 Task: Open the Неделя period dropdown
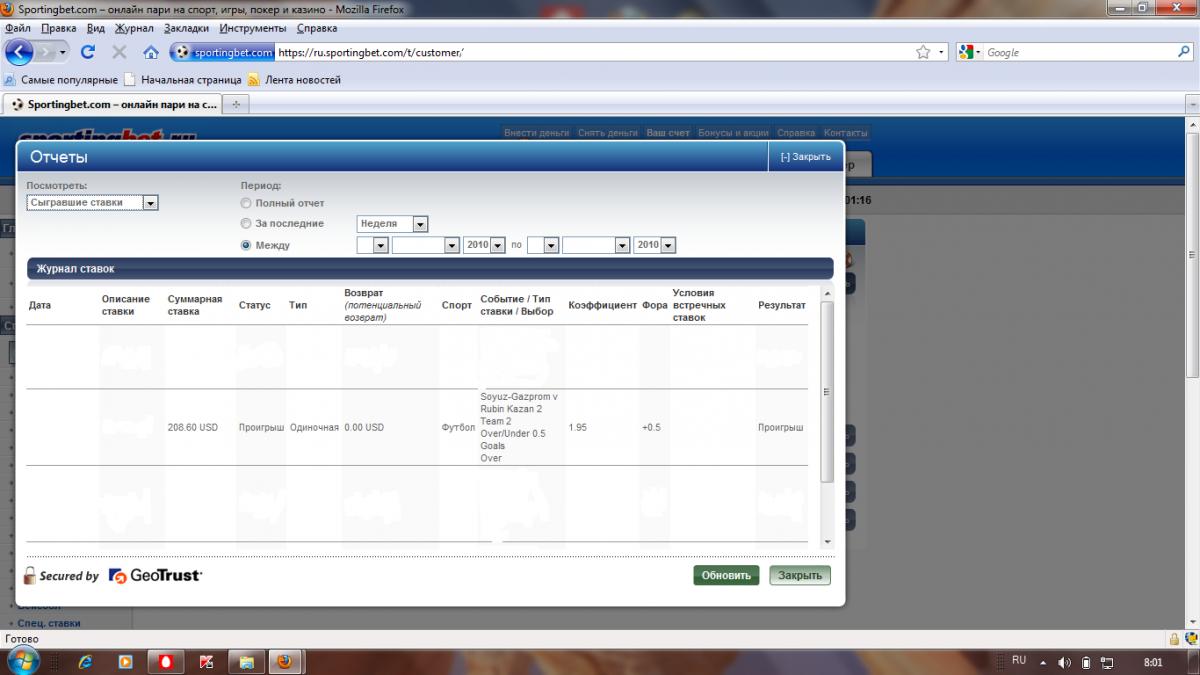click(392, 224)
